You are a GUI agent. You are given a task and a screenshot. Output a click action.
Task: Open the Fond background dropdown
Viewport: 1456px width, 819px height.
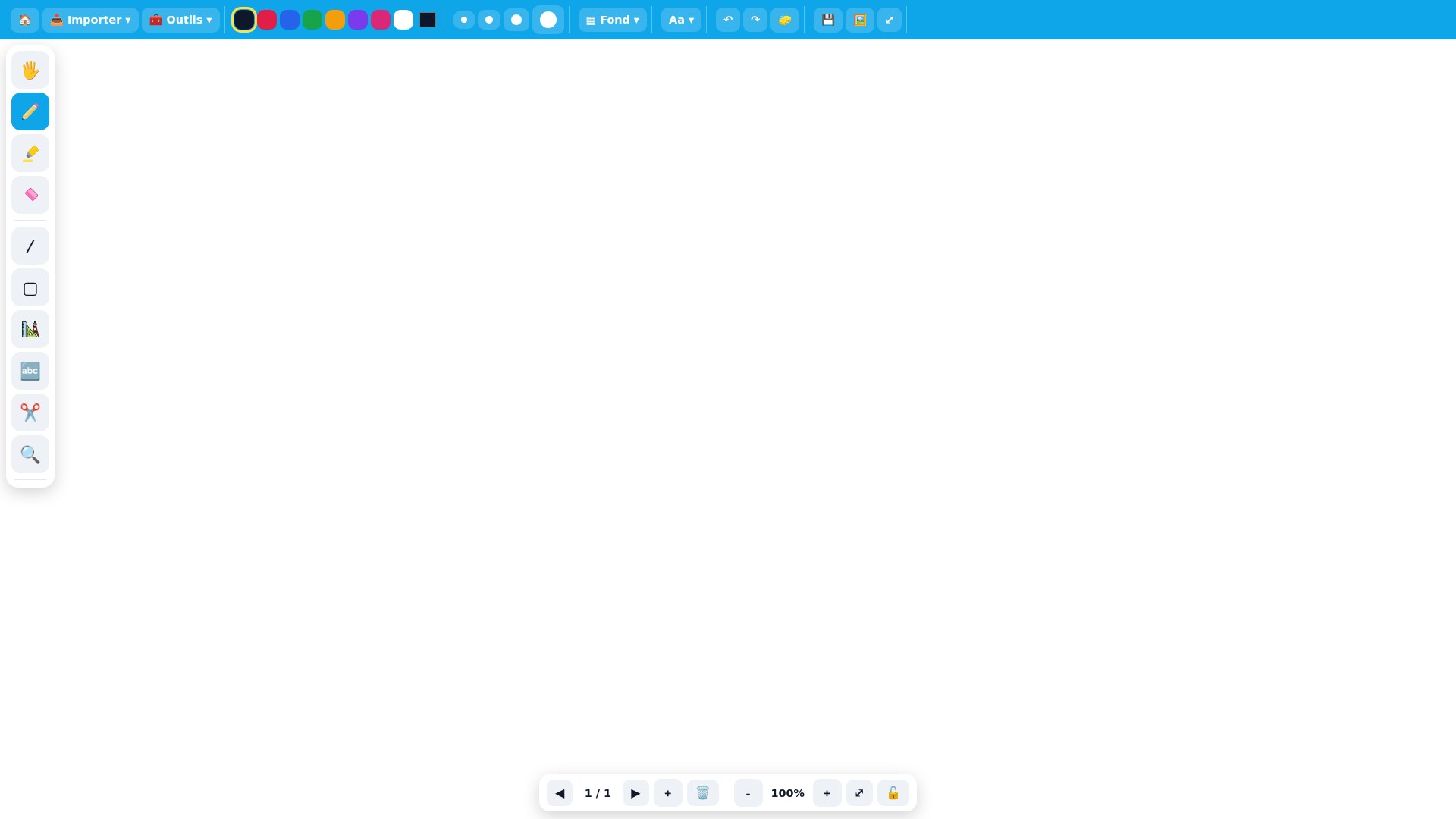[613, 20]
